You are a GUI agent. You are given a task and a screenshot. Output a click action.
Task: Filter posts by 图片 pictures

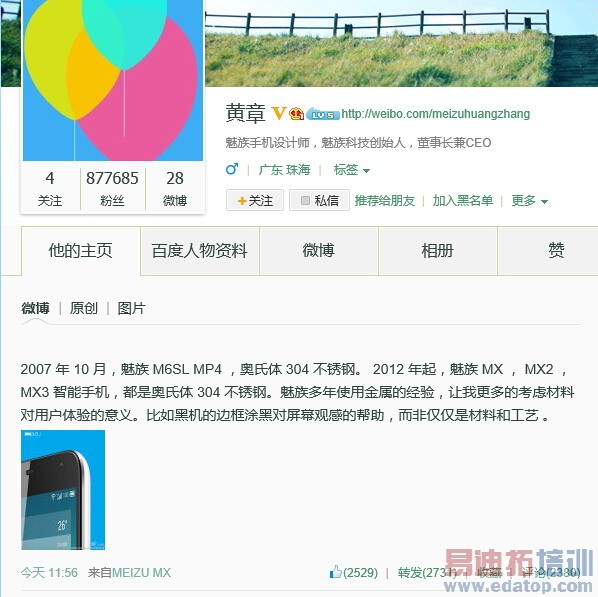132,308
